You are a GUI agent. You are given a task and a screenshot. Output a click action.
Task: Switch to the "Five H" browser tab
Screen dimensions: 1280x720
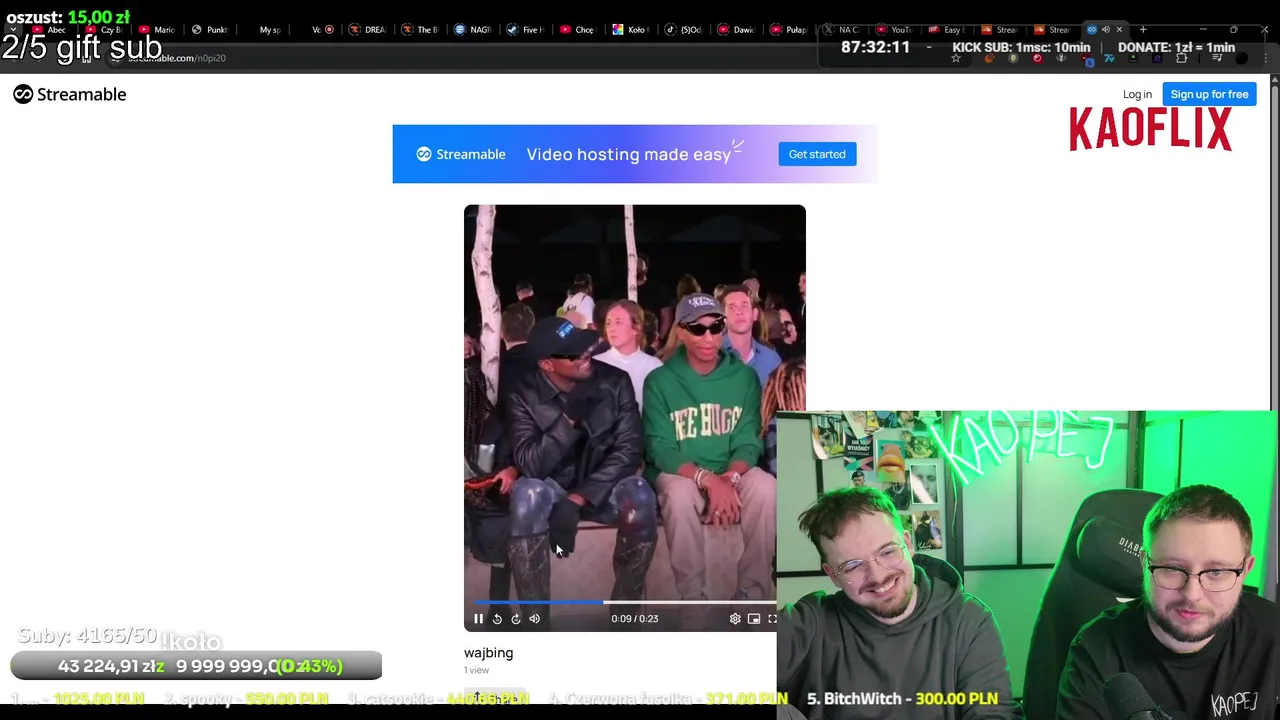pyautogui.click(x=525, y=30)
